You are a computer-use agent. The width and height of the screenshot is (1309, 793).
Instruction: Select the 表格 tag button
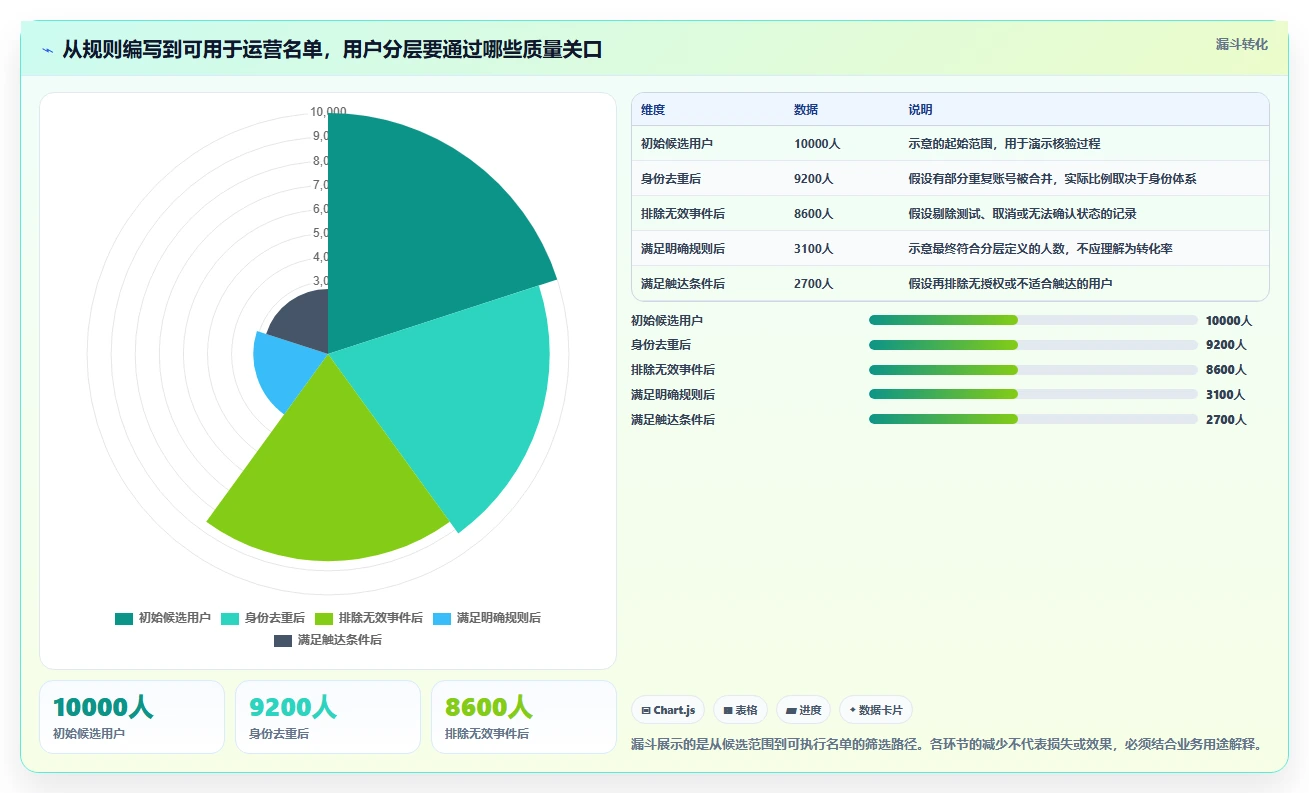[740, 710]
